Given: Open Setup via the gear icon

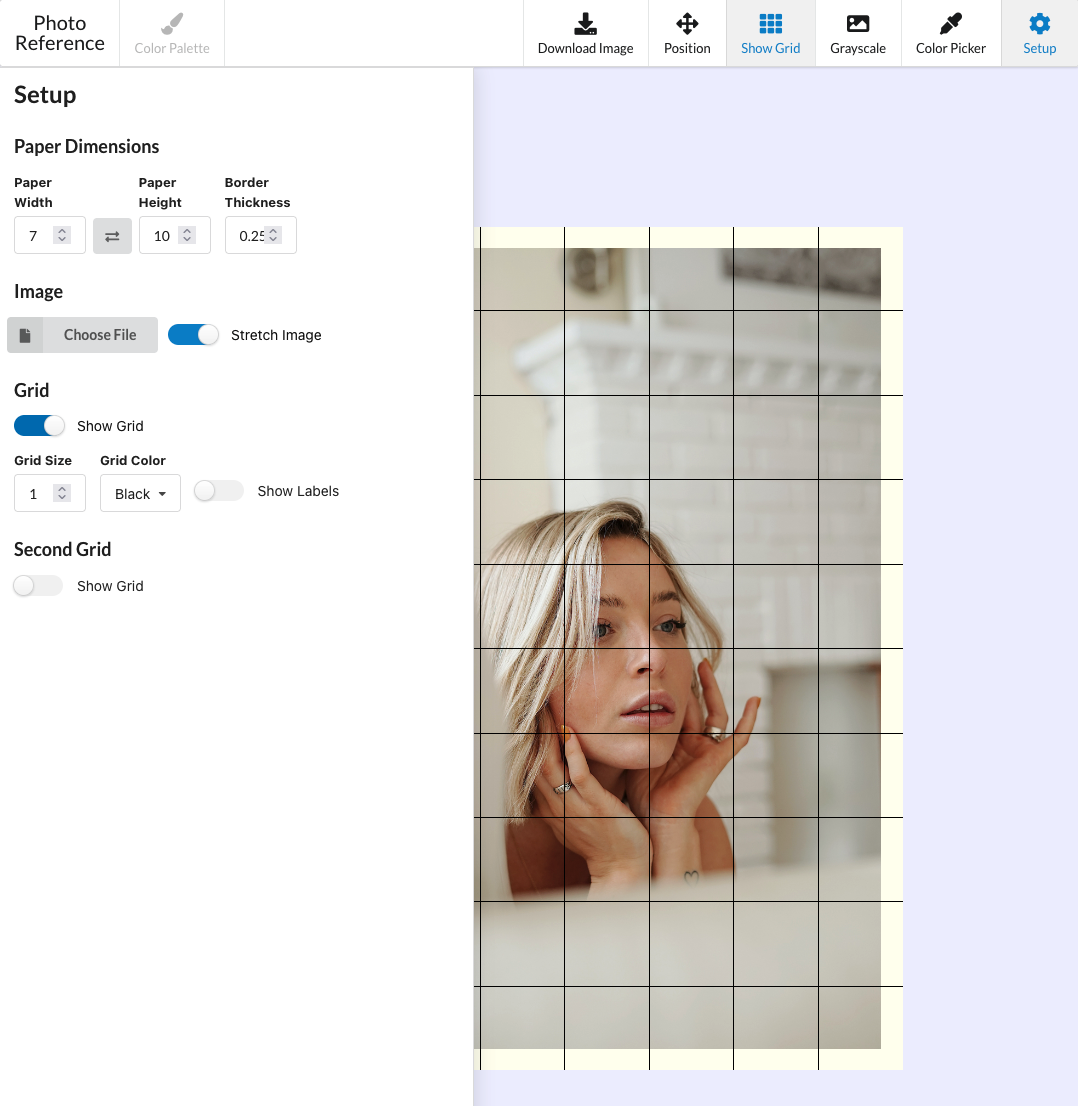Looking at the screenshot, I should tap(1039, 24).
